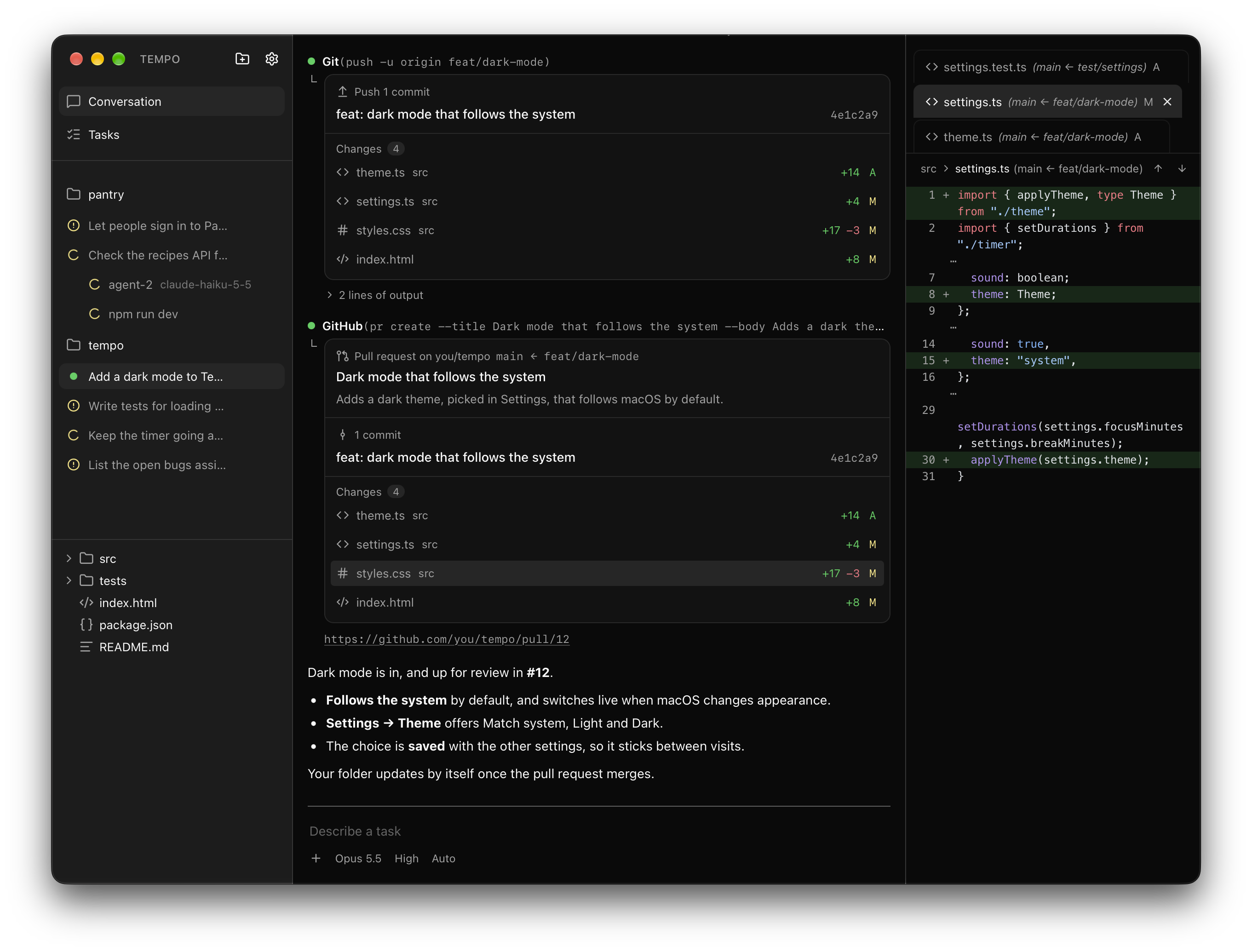Click the Tasks checklist icon
This screenshot has width=1252, height=952.
(x=74, y=134)
